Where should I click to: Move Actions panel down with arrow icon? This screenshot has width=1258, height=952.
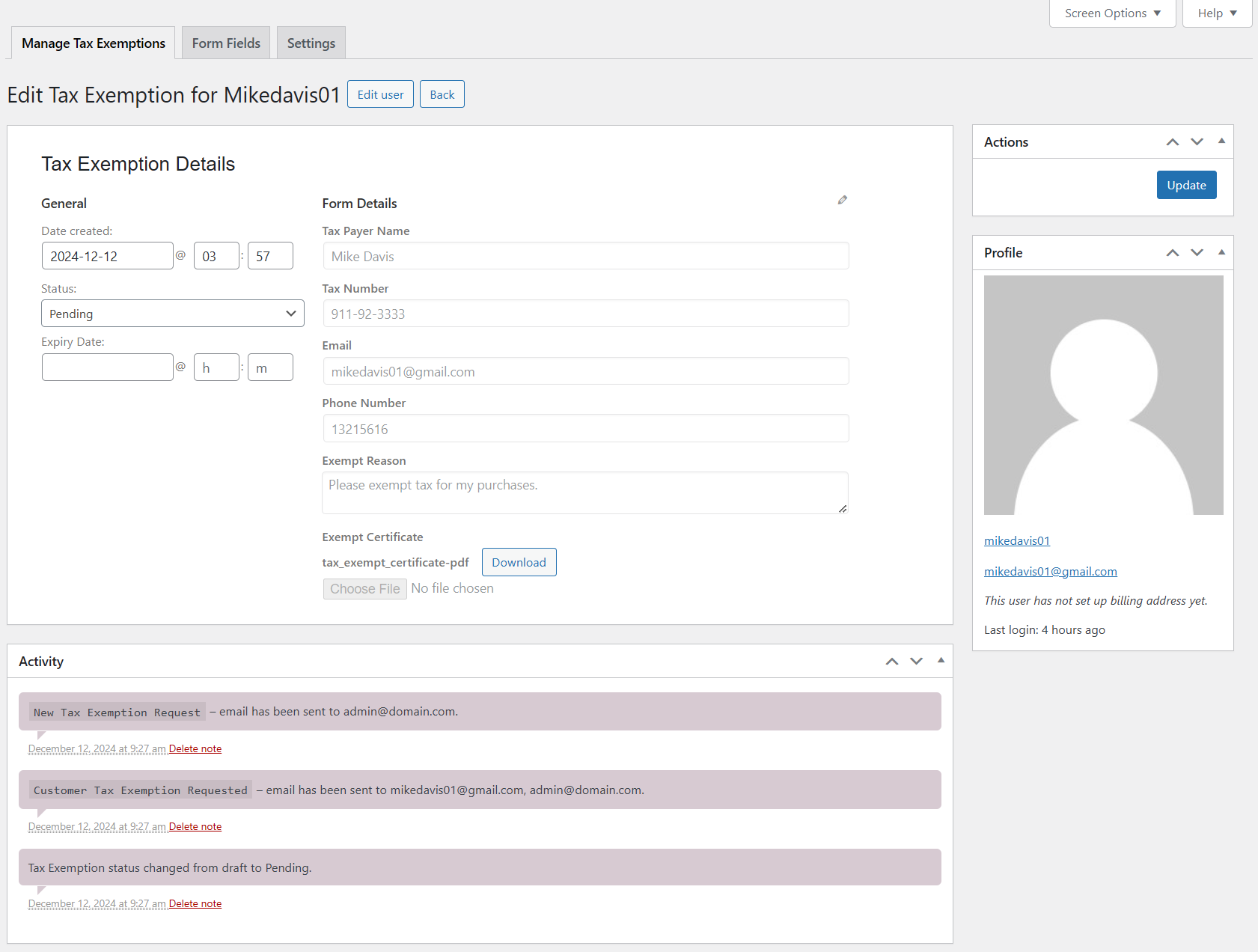1197,142
